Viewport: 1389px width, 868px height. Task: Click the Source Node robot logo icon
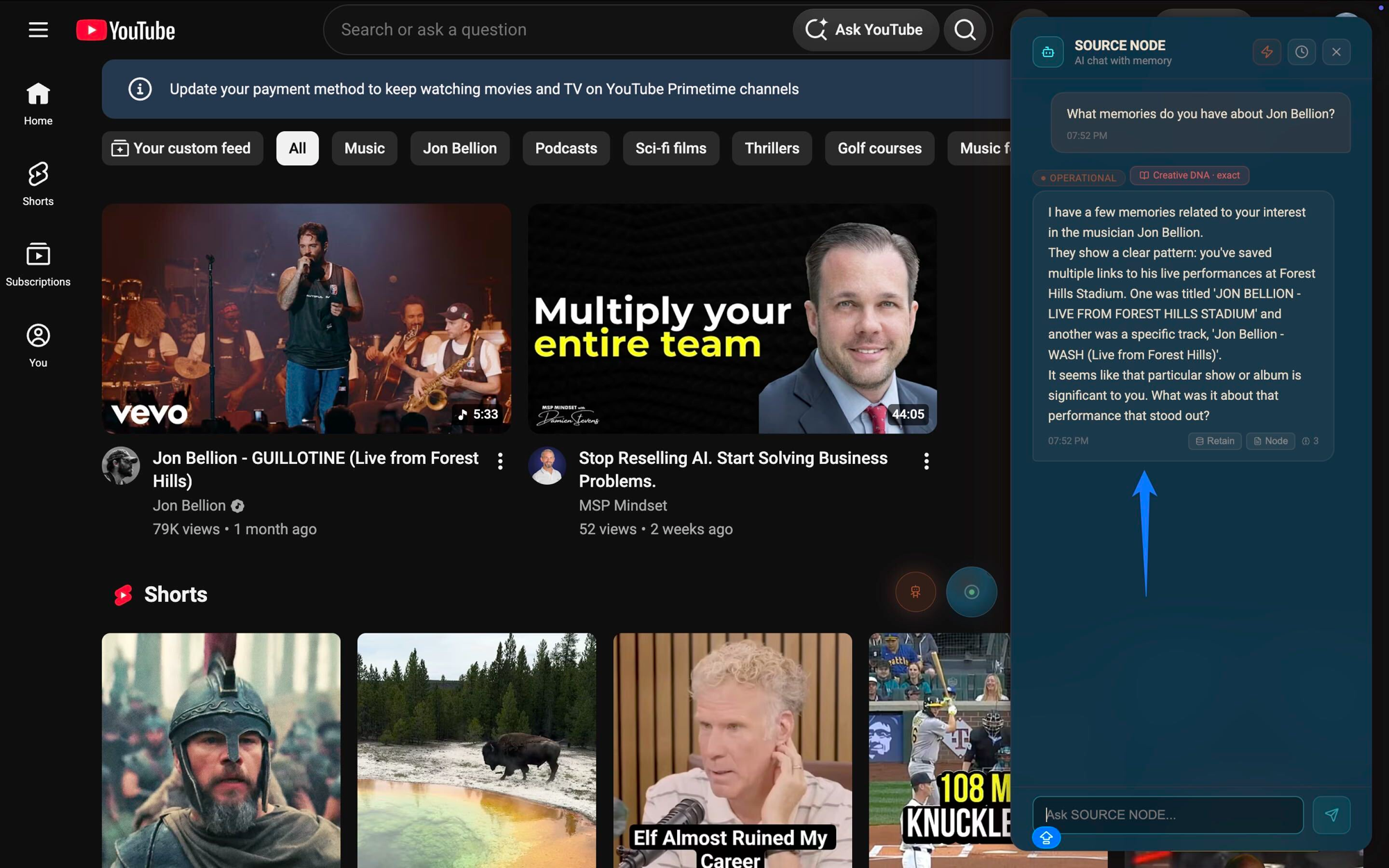click(x=1048, y=52)
